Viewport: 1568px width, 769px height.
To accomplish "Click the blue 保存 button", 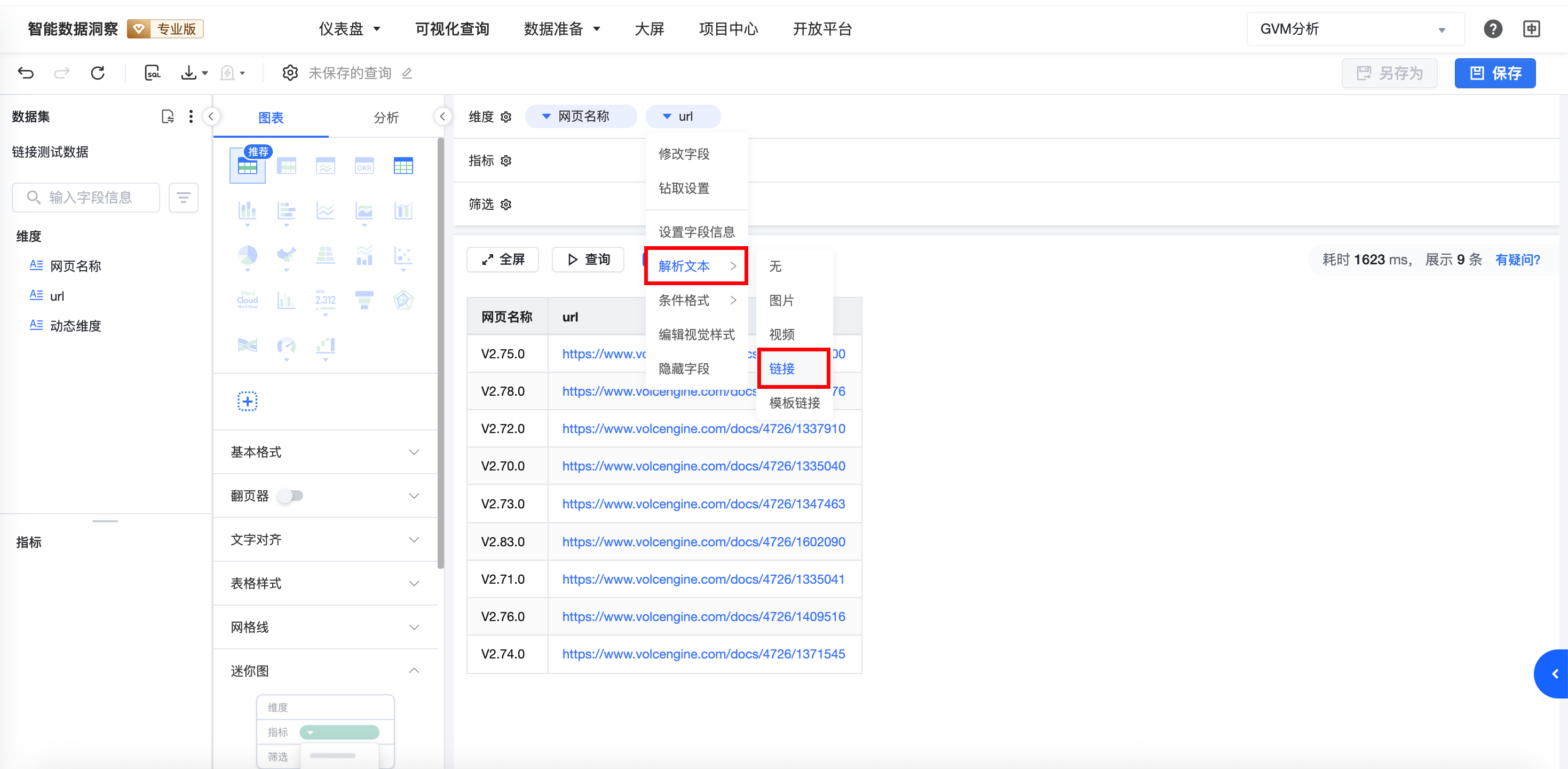I will [x=1495, y=73].
